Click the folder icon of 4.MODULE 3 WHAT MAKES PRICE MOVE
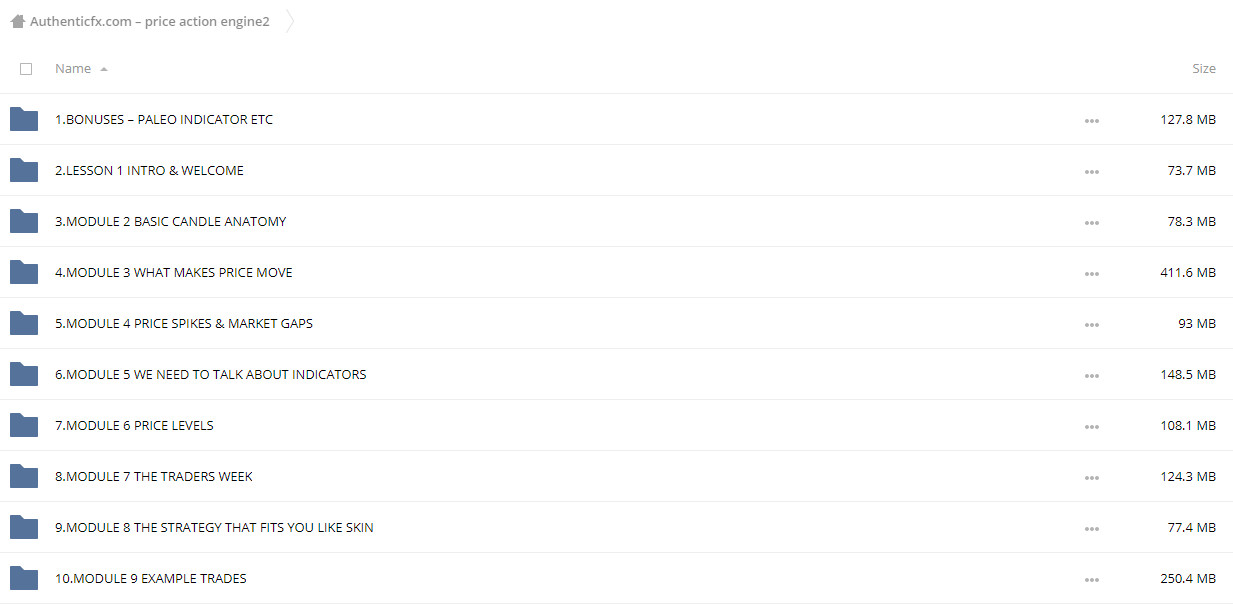 (24, 272)
